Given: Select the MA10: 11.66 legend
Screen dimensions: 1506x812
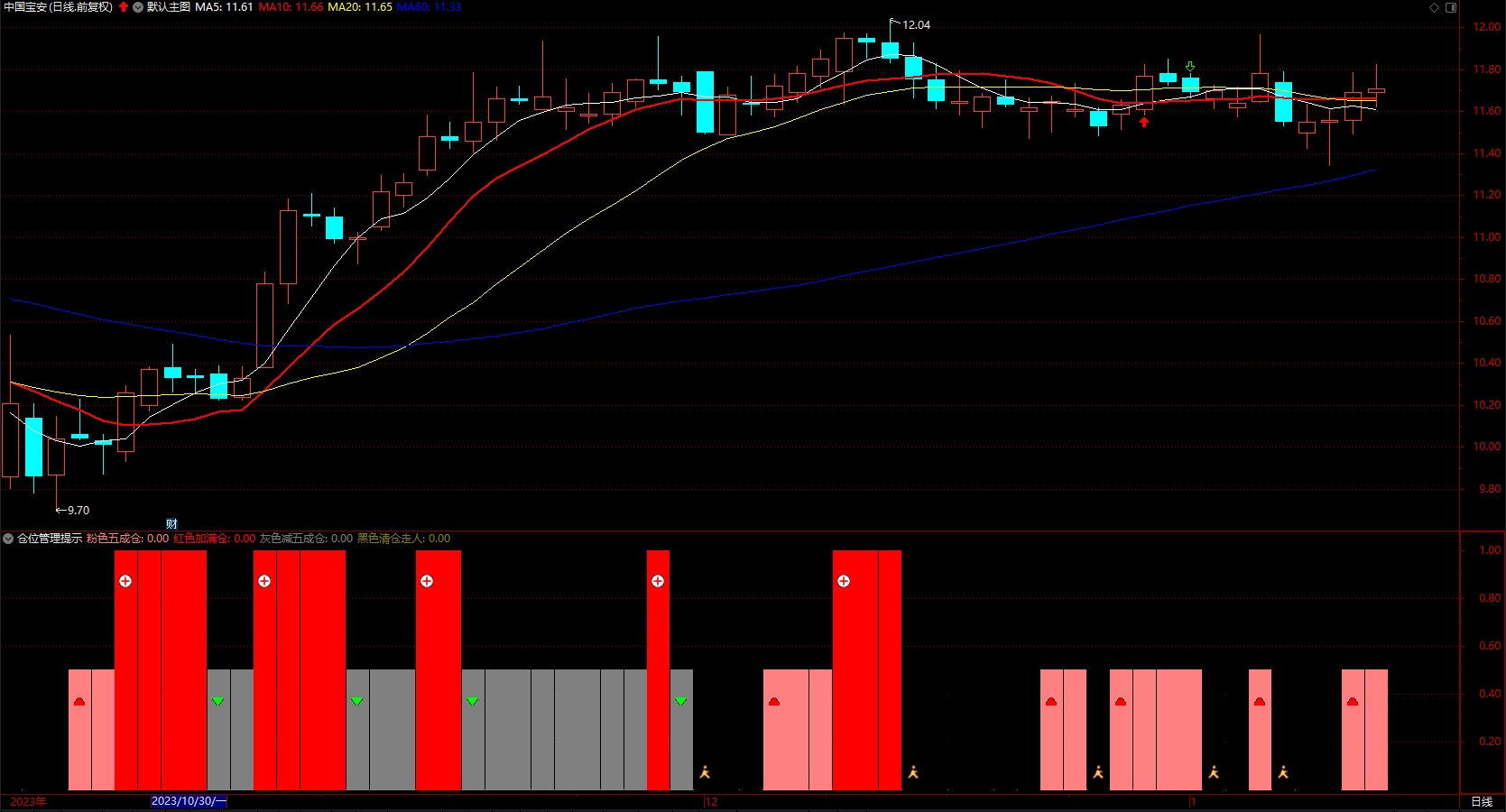Looking at the screenshot, I should click(291, 7).
